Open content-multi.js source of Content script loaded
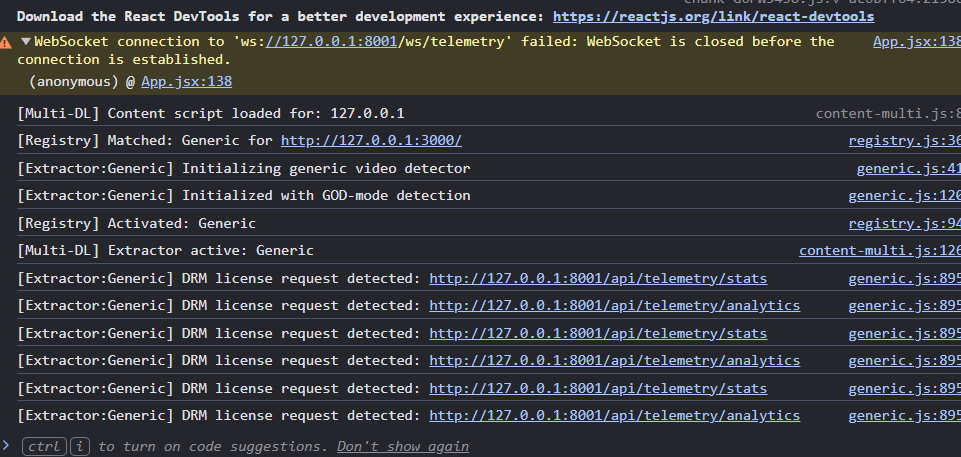This screenshot has width=961, height=457. pyautogui.click(x=888, y=113)
